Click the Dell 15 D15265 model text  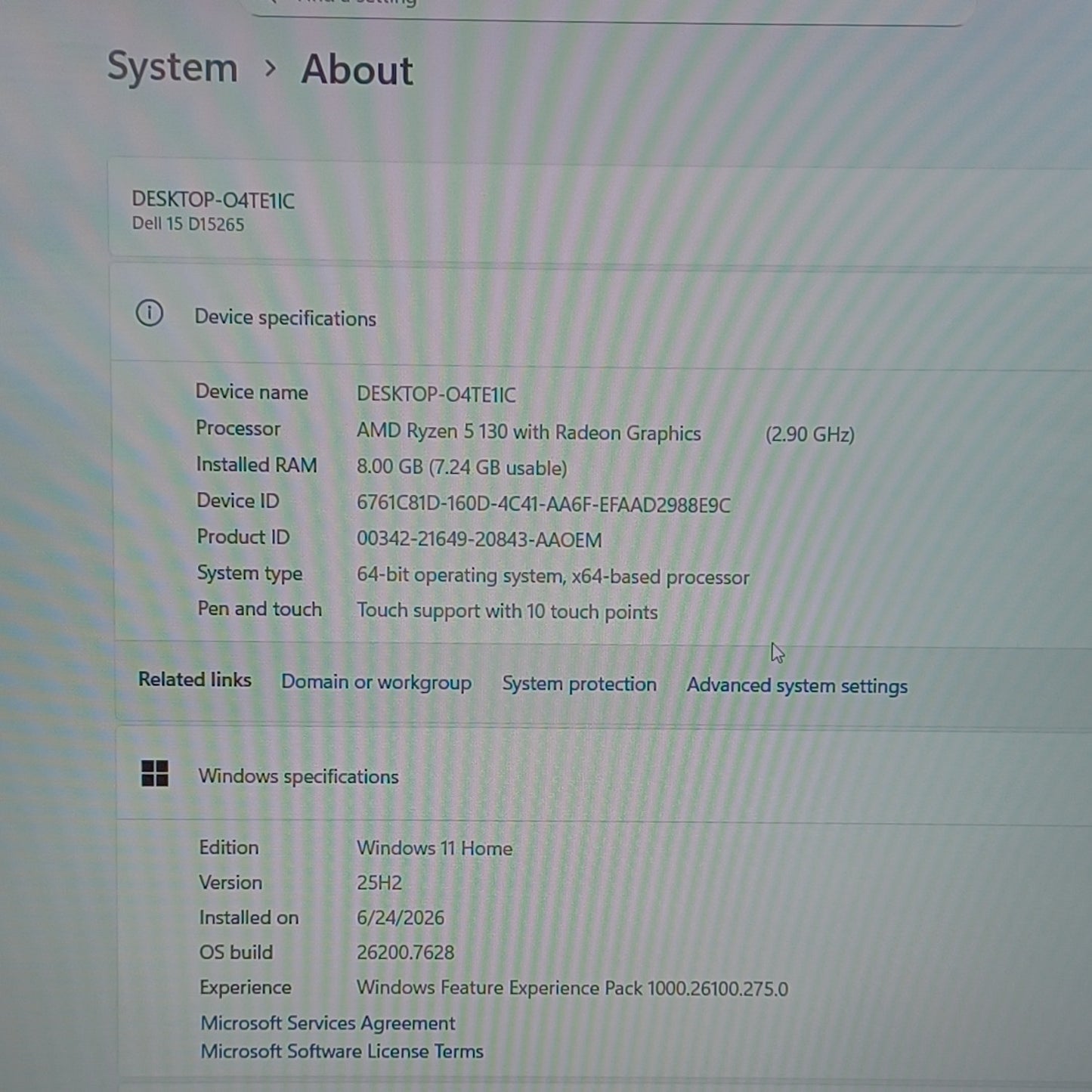(x=188, y=224)
